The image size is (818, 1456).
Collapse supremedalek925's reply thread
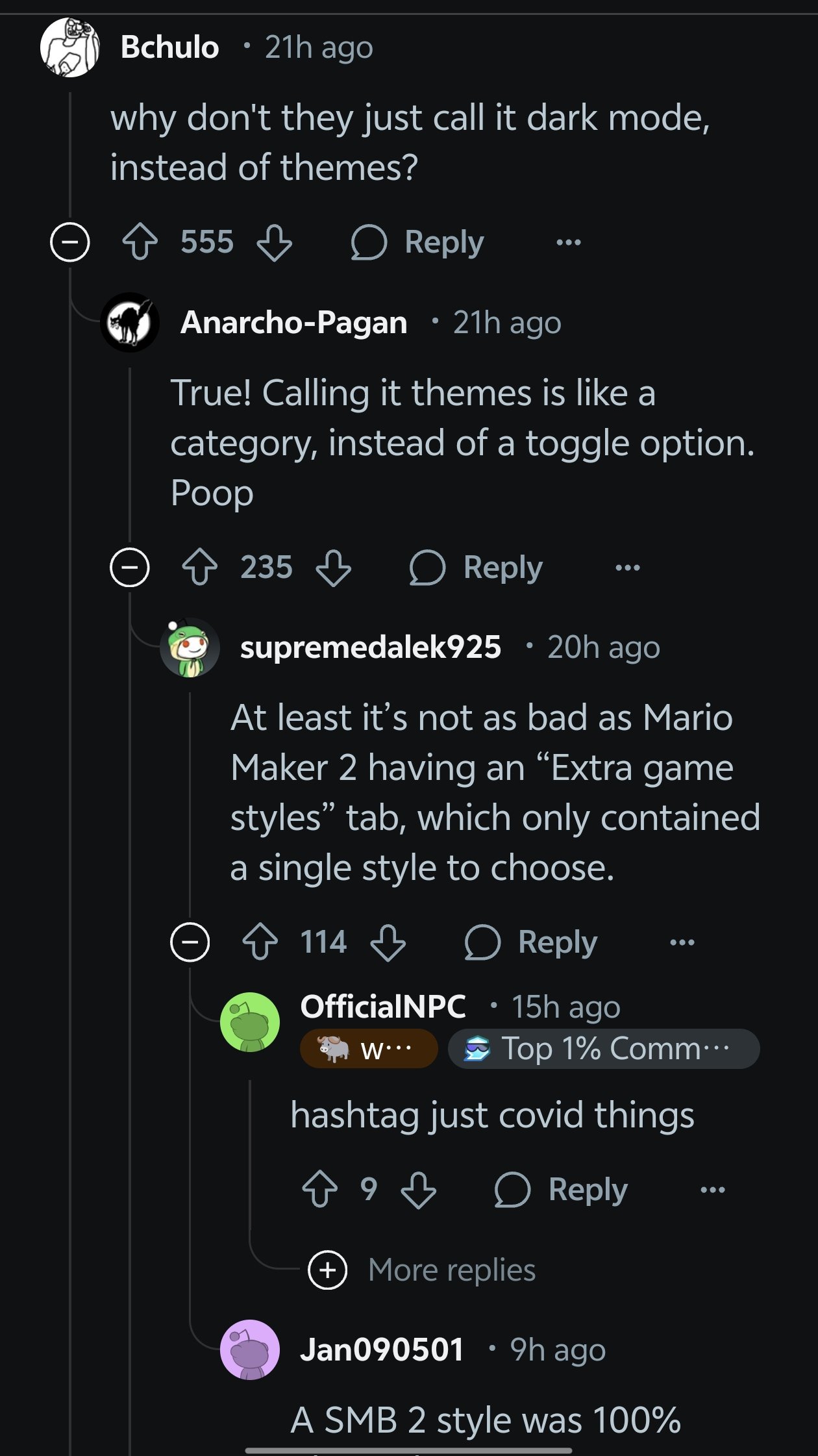coord(190,942)
